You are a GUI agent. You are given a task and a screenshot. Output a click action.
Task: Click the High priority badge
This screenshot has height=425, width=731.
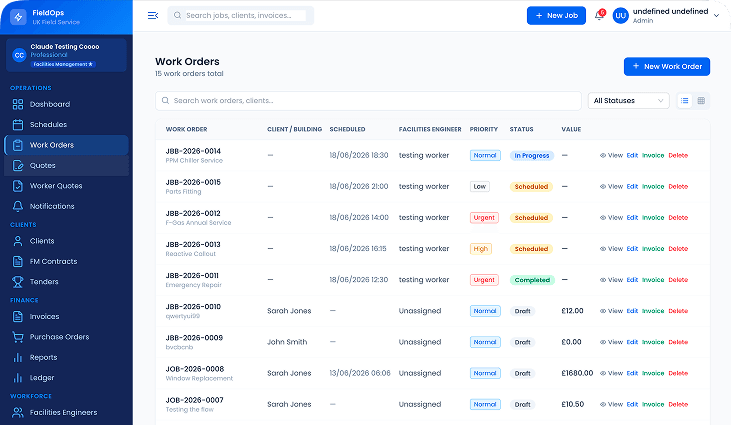point(481,249)
